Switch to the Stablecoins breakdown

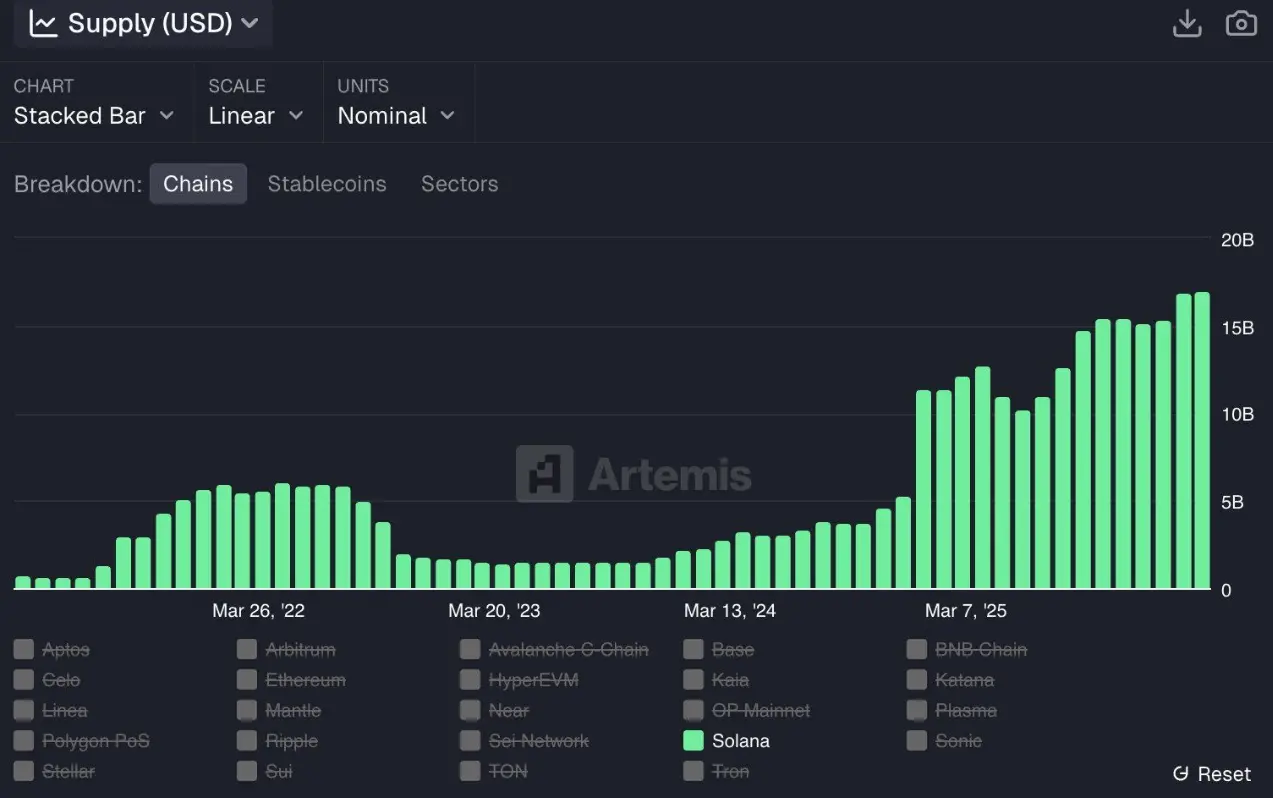point(327,184)
